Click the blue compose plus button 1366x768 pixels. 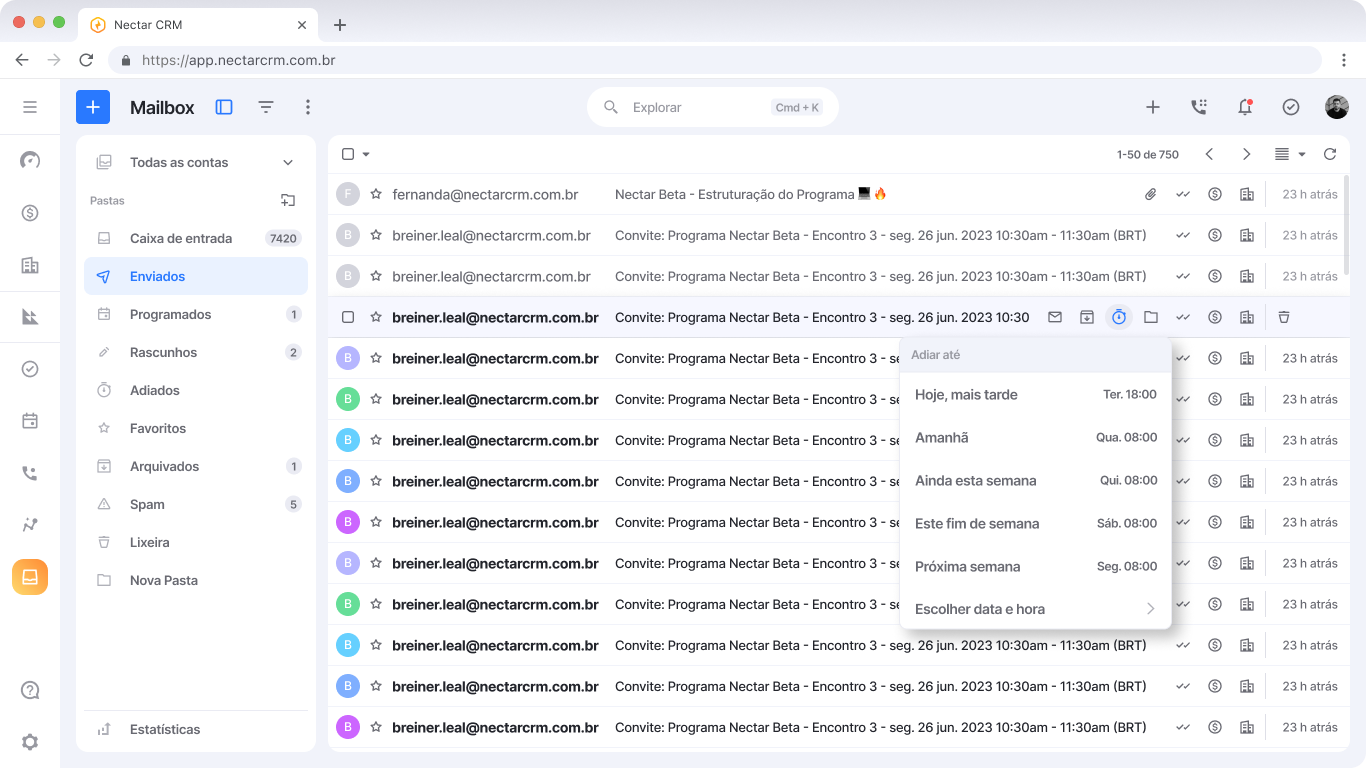[93, 107]
